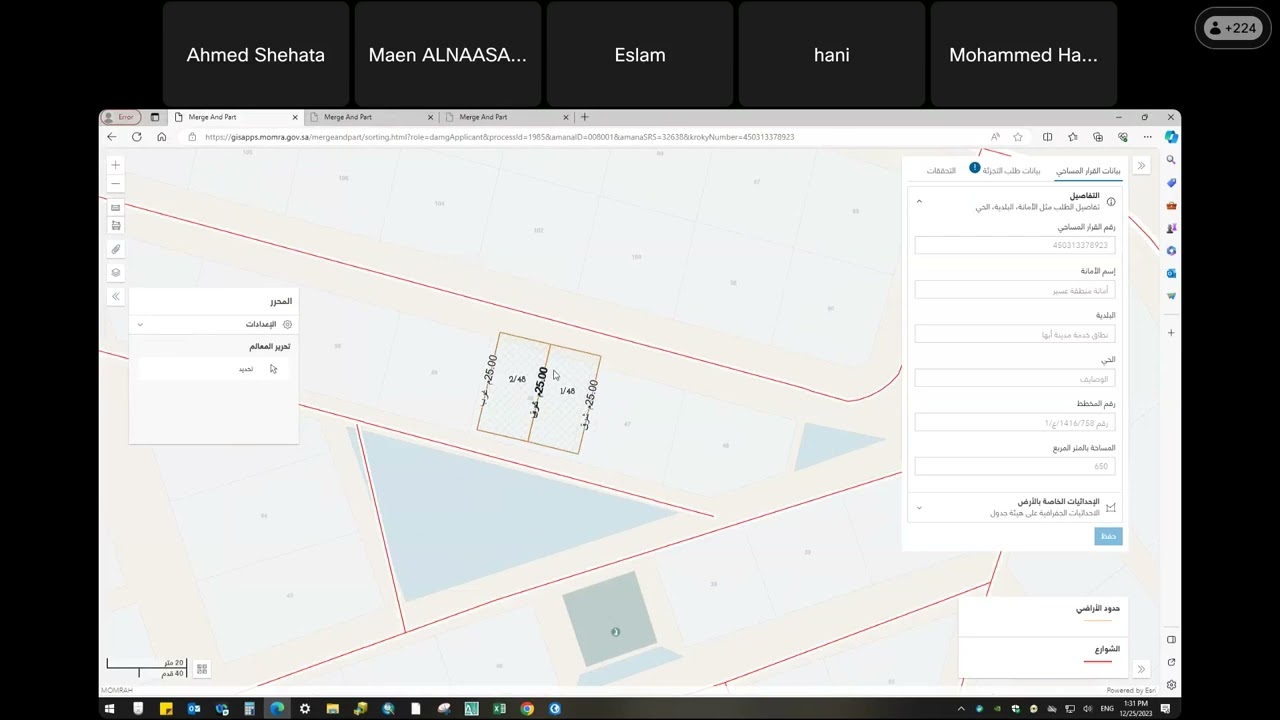
Task: Click the البلدية field
Action: (x=1013, y=335)
